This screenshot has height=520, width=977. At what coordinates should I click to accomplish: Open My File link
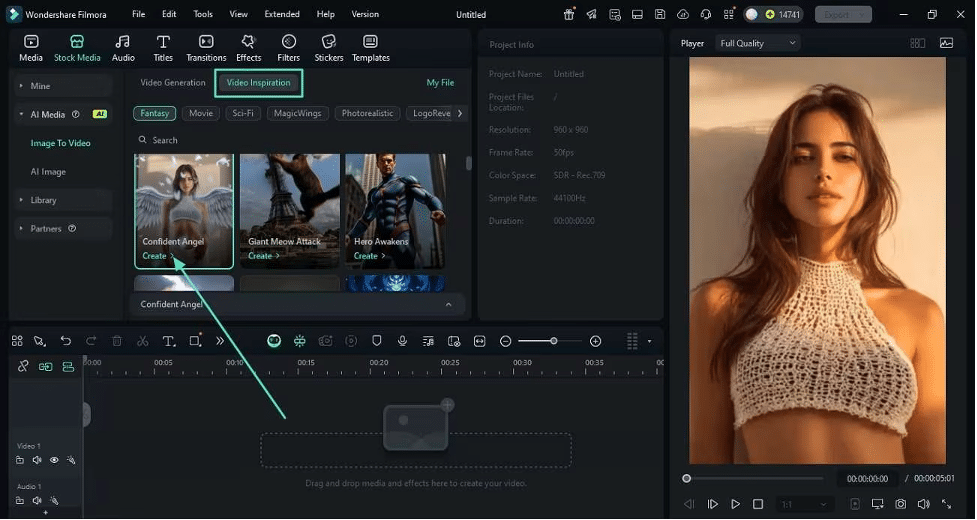tap(440, 83)
